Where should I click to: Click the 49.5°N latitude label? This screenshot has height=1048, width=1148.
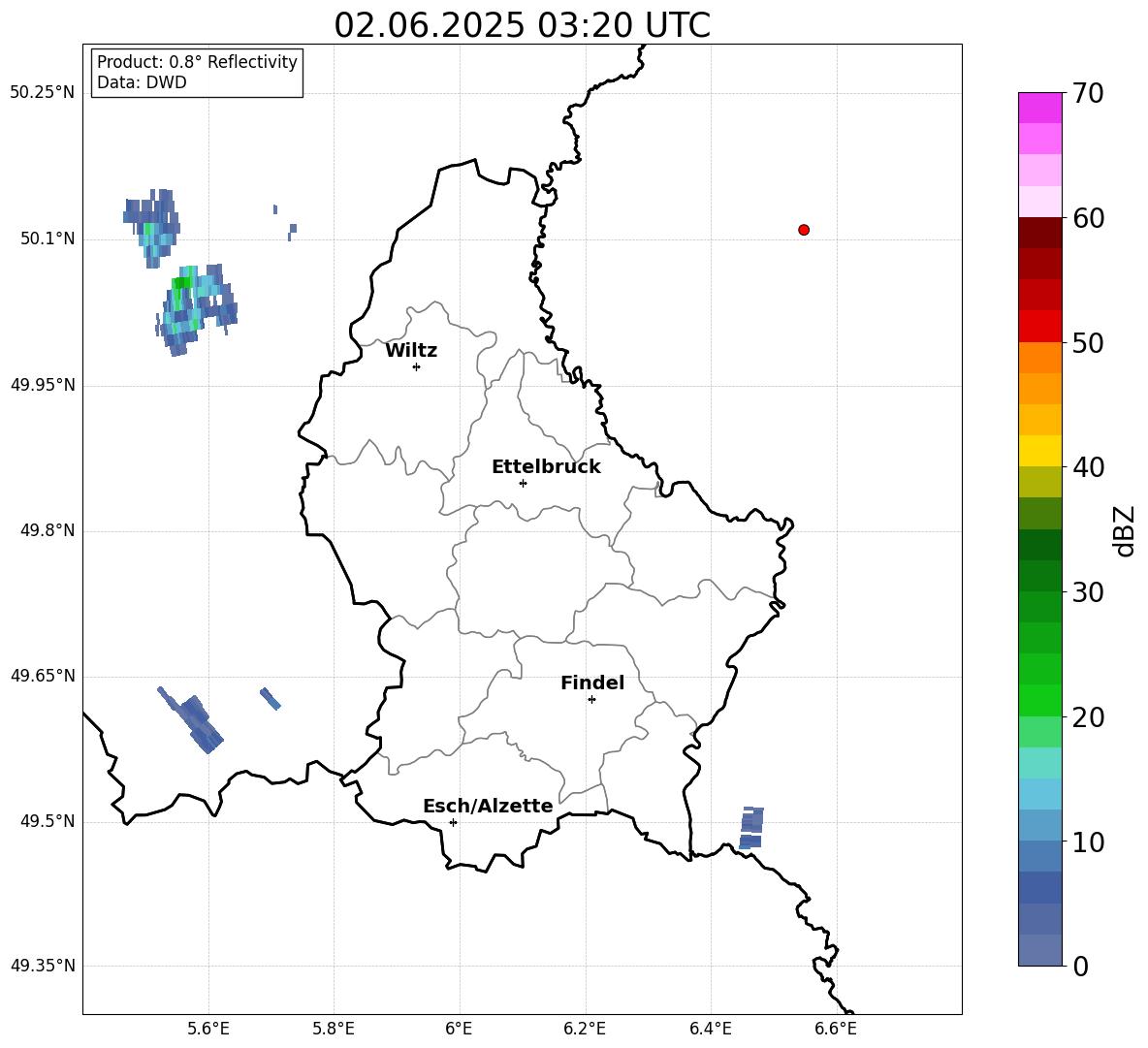click(x=48, y=821)
